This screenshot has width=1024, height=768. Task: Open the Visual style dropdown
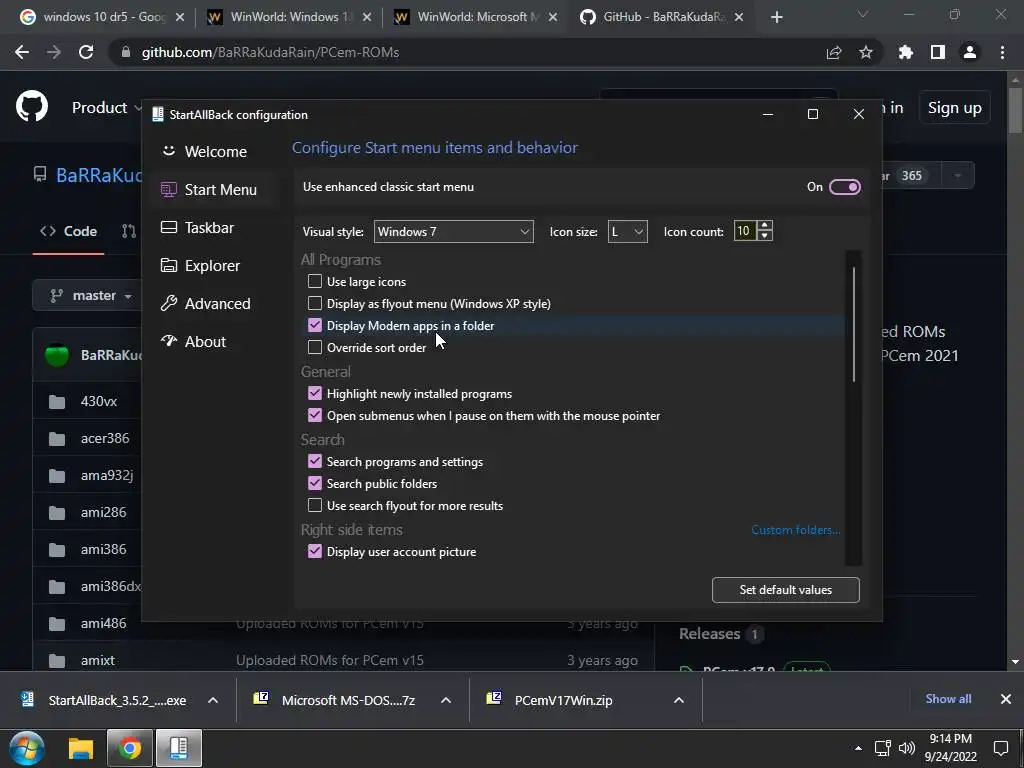453,232
